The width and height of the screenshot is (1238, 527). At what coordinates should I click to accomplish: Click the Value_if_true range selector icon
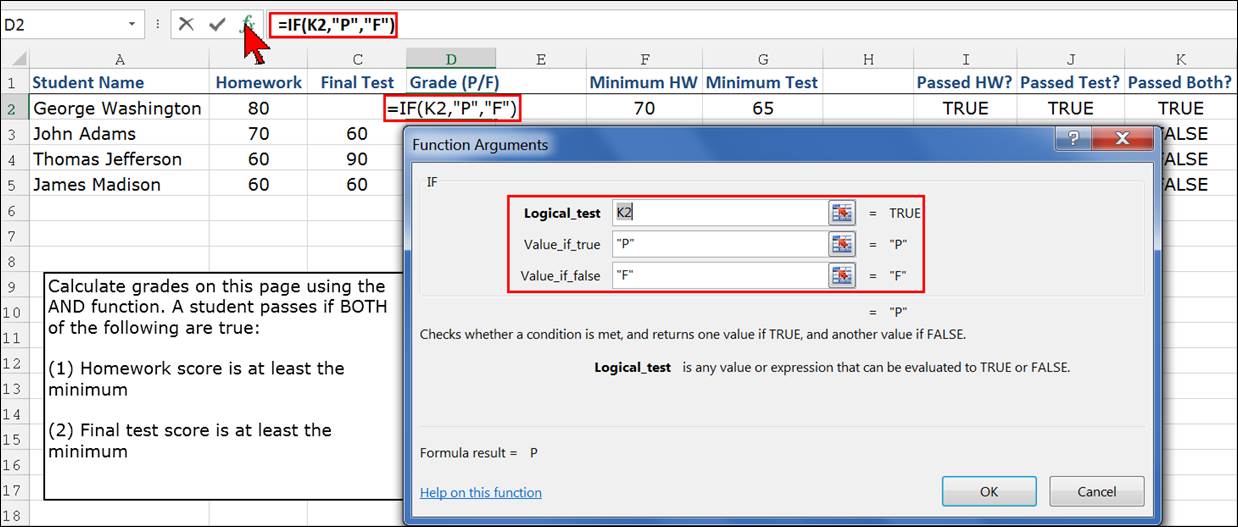842,244
